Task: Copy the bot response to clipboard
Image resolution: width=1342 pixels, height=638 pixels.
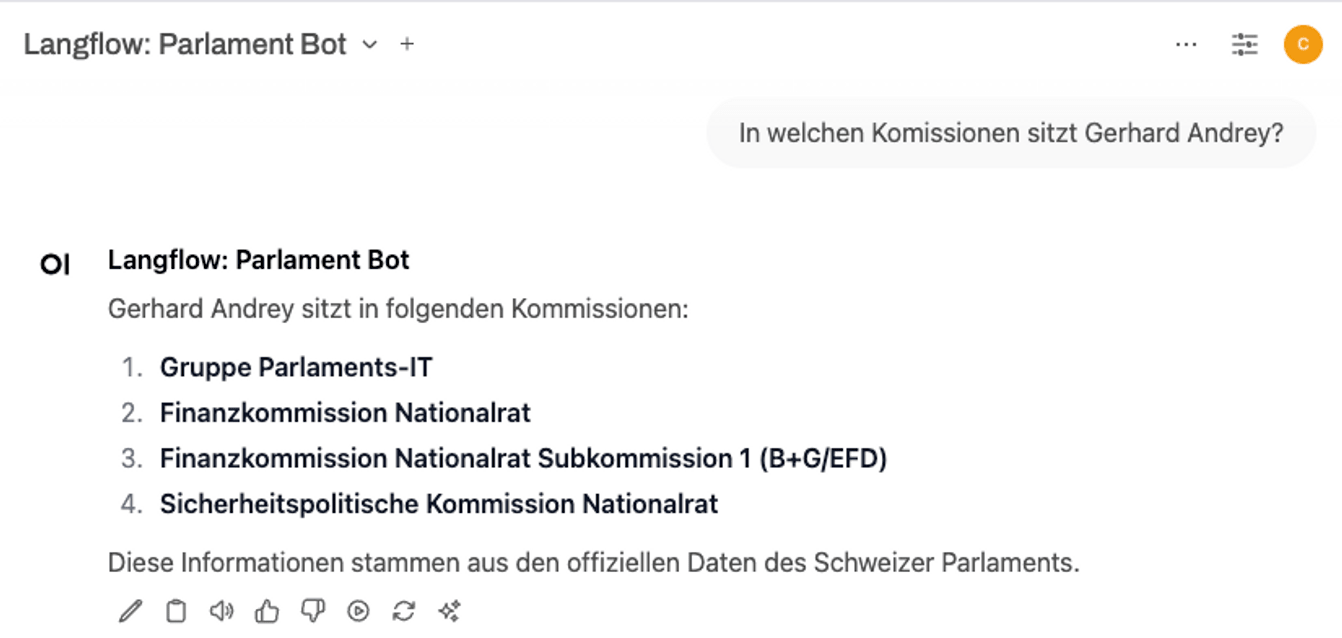Action: pyautogui.click(x=176, y=611)
